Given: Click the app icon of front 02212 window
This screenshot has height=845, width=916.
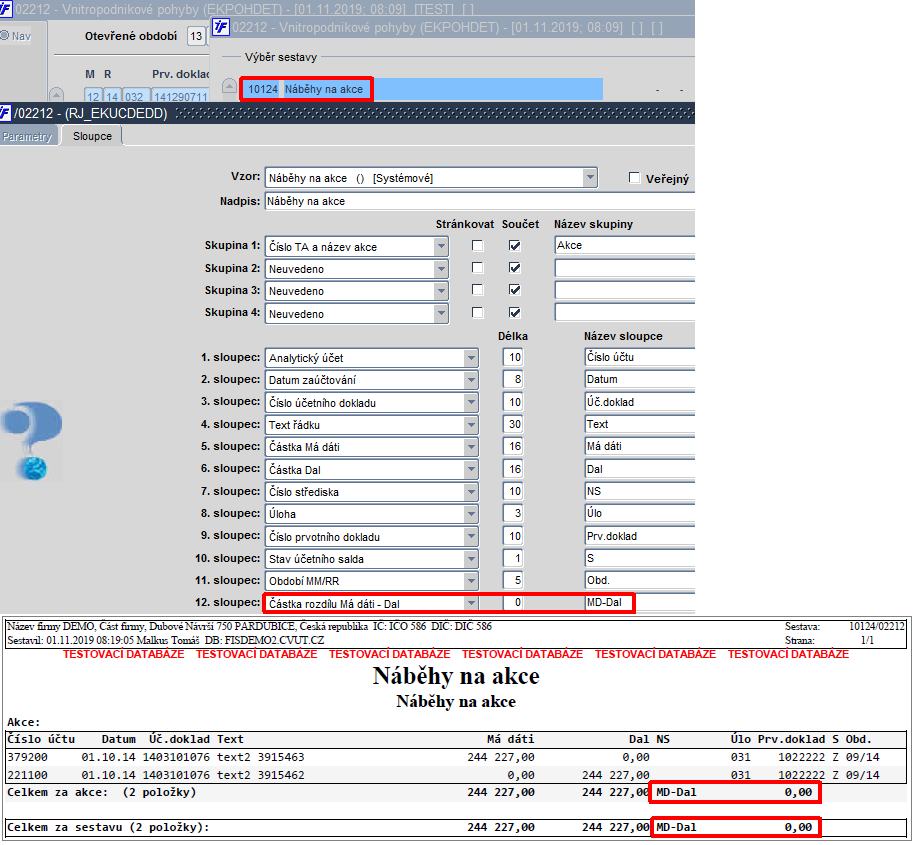Looking at the screenshot, I should point(220,27).
